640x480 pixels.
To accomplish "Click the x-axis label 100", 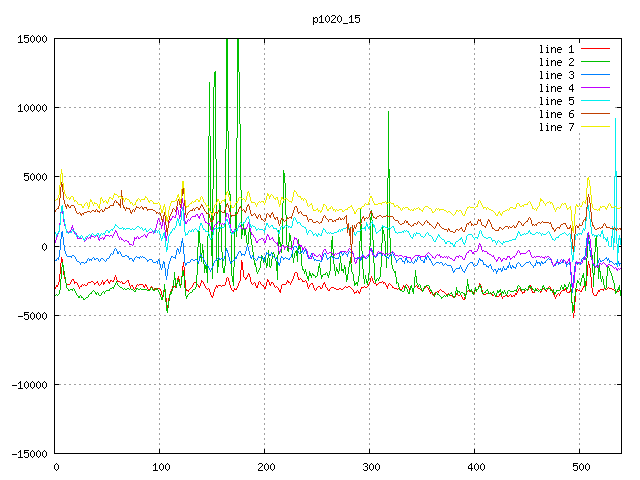I will (161, 467).
